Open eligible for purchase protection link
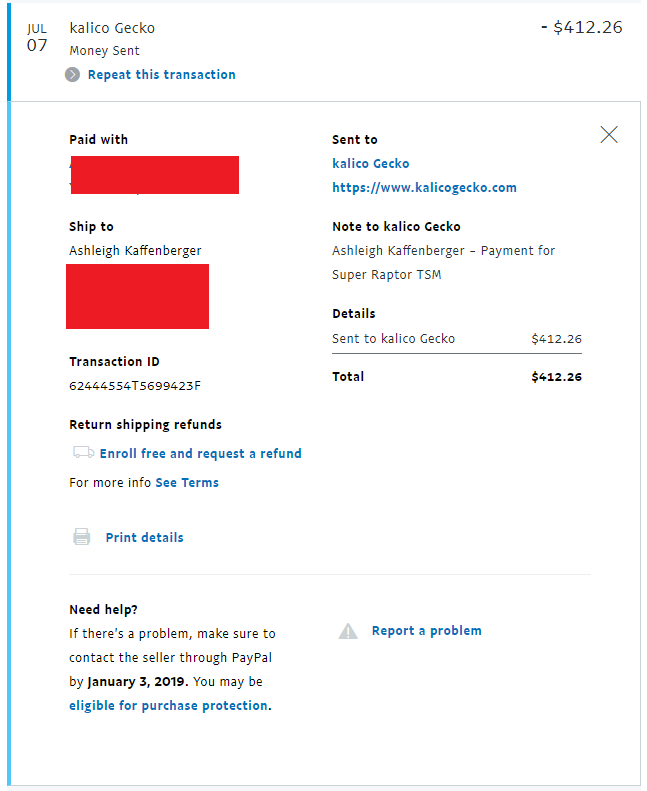 [x=168, y=705]
